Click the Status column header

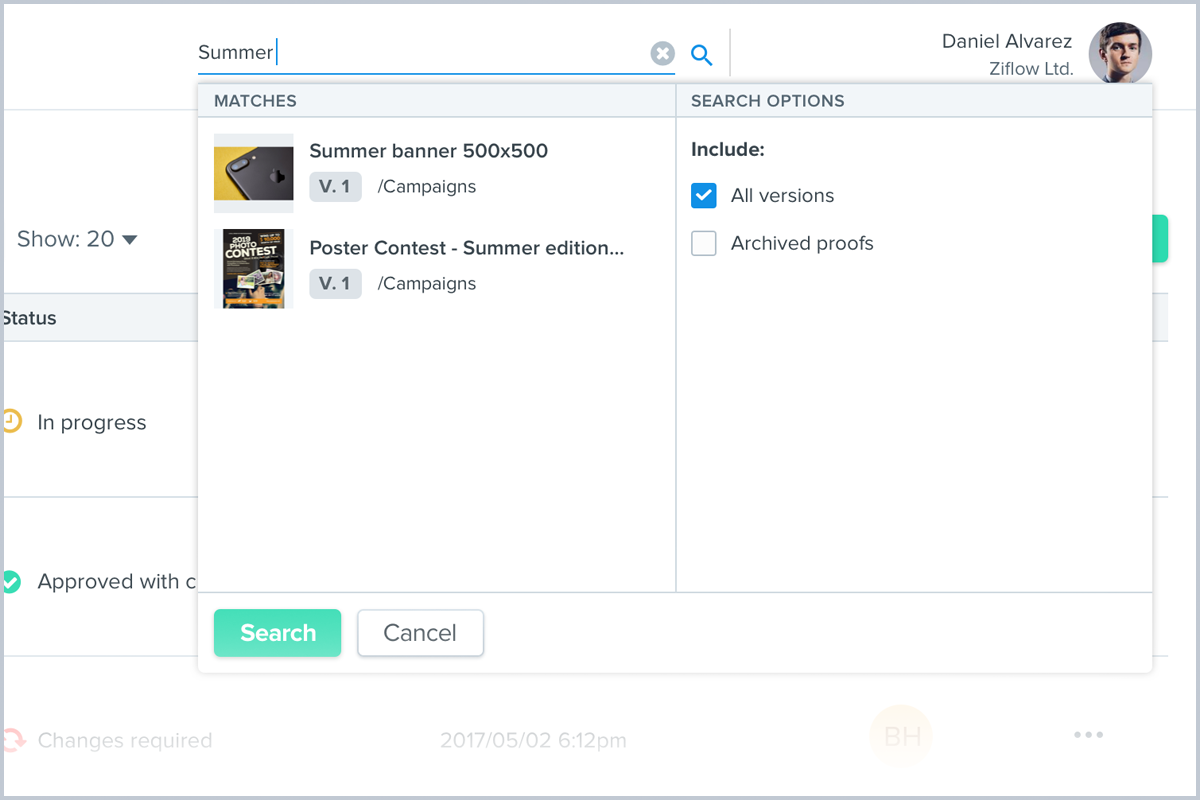pyautogui.click(x=30, y=318)
